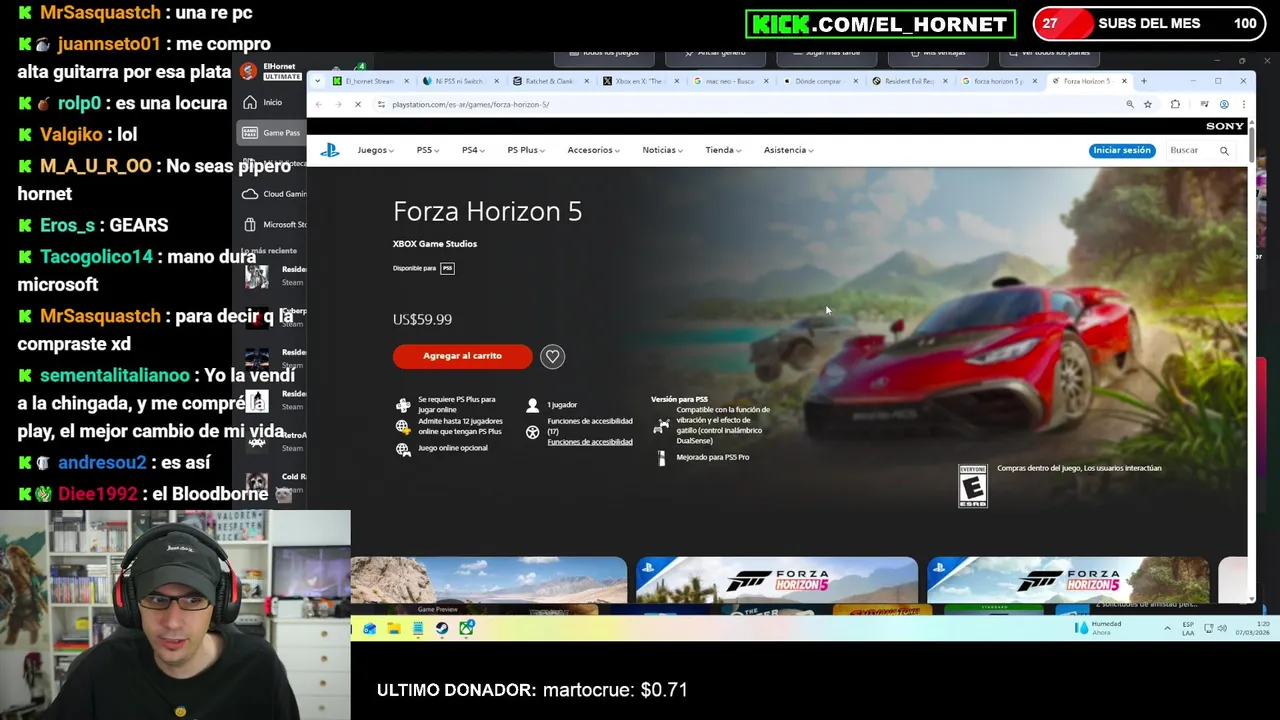Click the US$59.99 price text

pos(422,319)
